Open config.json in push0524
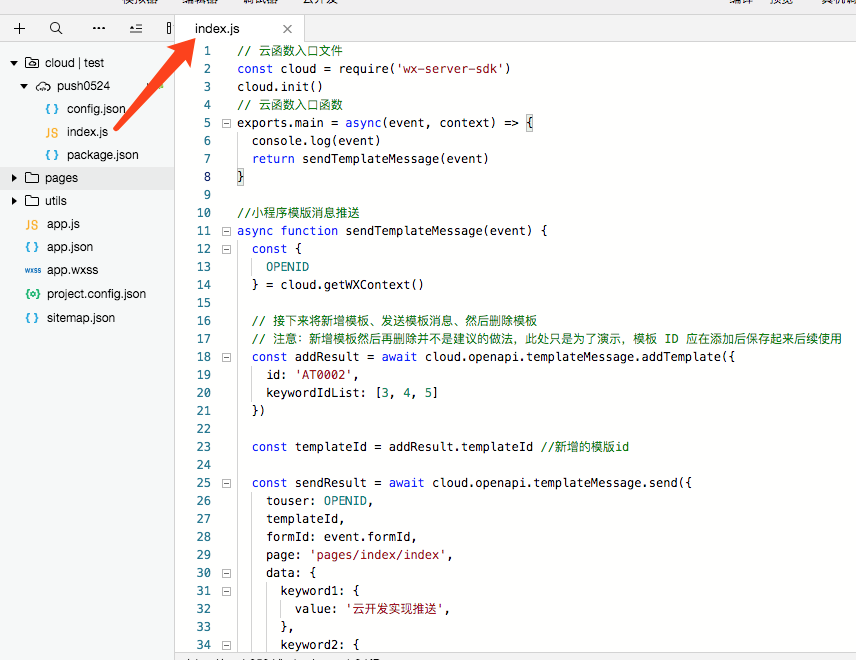The image size is (856, 660). click(x=96, y=109)
